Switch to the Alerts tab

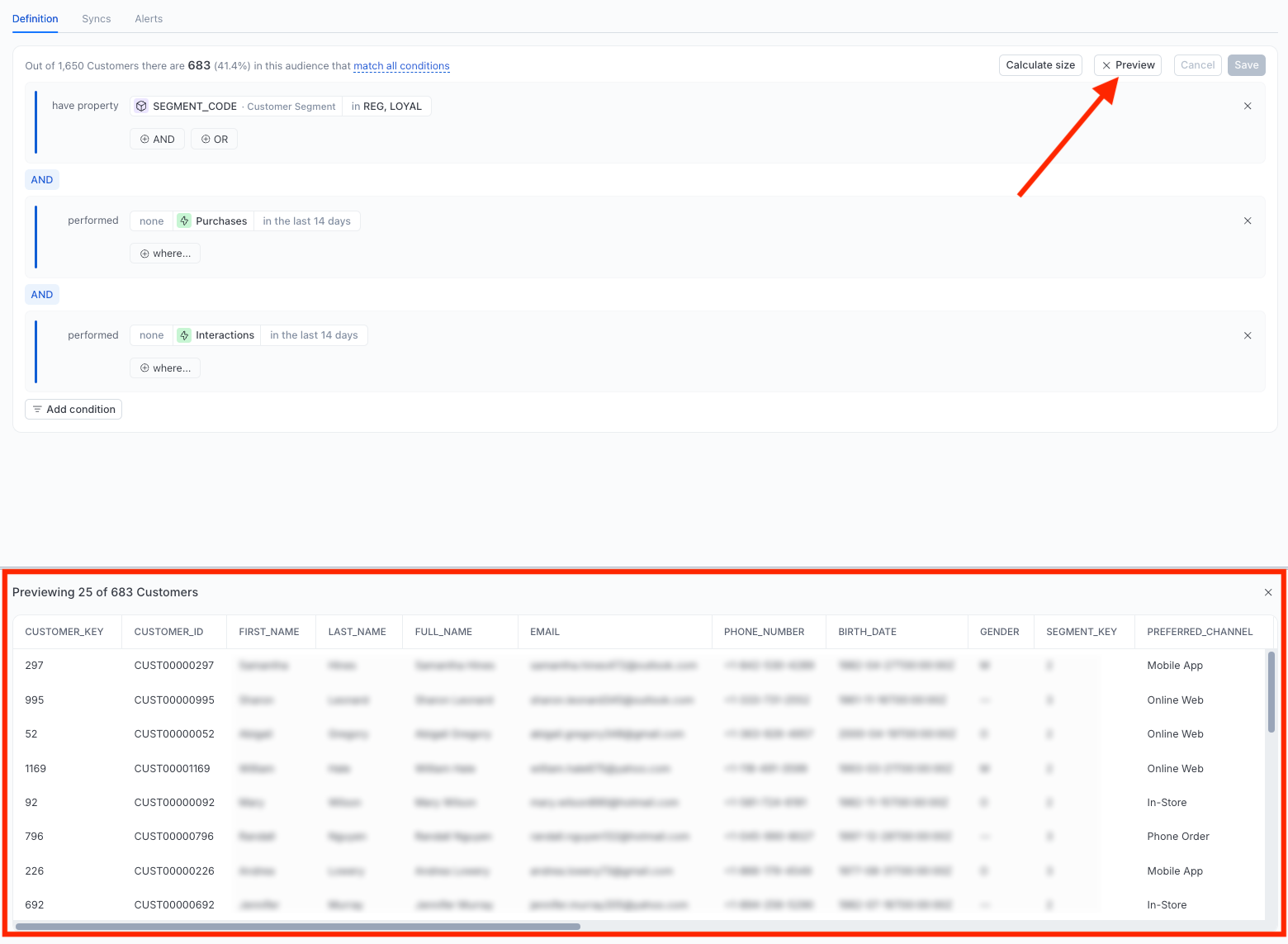click(x=149, y=18)
